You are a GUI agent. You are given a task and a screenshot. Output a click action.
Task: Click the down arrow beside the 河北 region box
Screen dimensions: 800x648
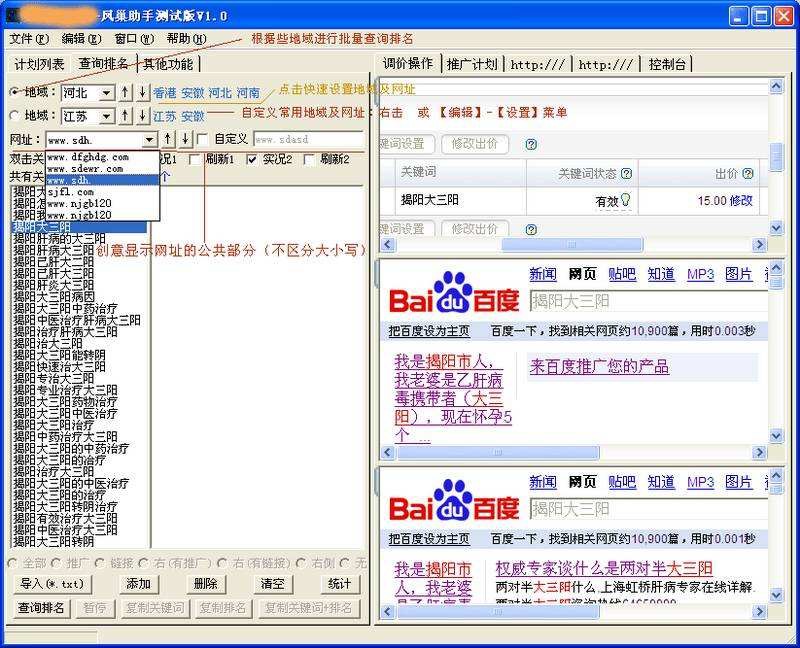(142, 92)
